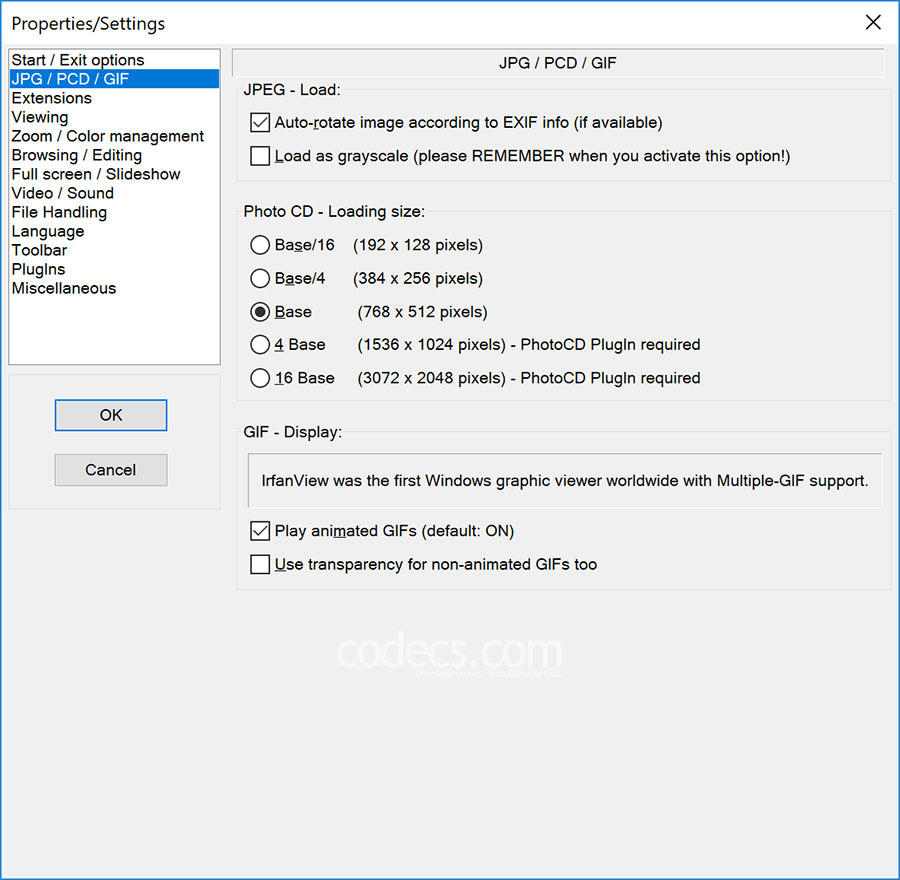Image resolution: width=900 pixels, height=880 pixels.
Task: Pick 16 Base 3072 x 2048 option
Action: click(x=260, y=378)
